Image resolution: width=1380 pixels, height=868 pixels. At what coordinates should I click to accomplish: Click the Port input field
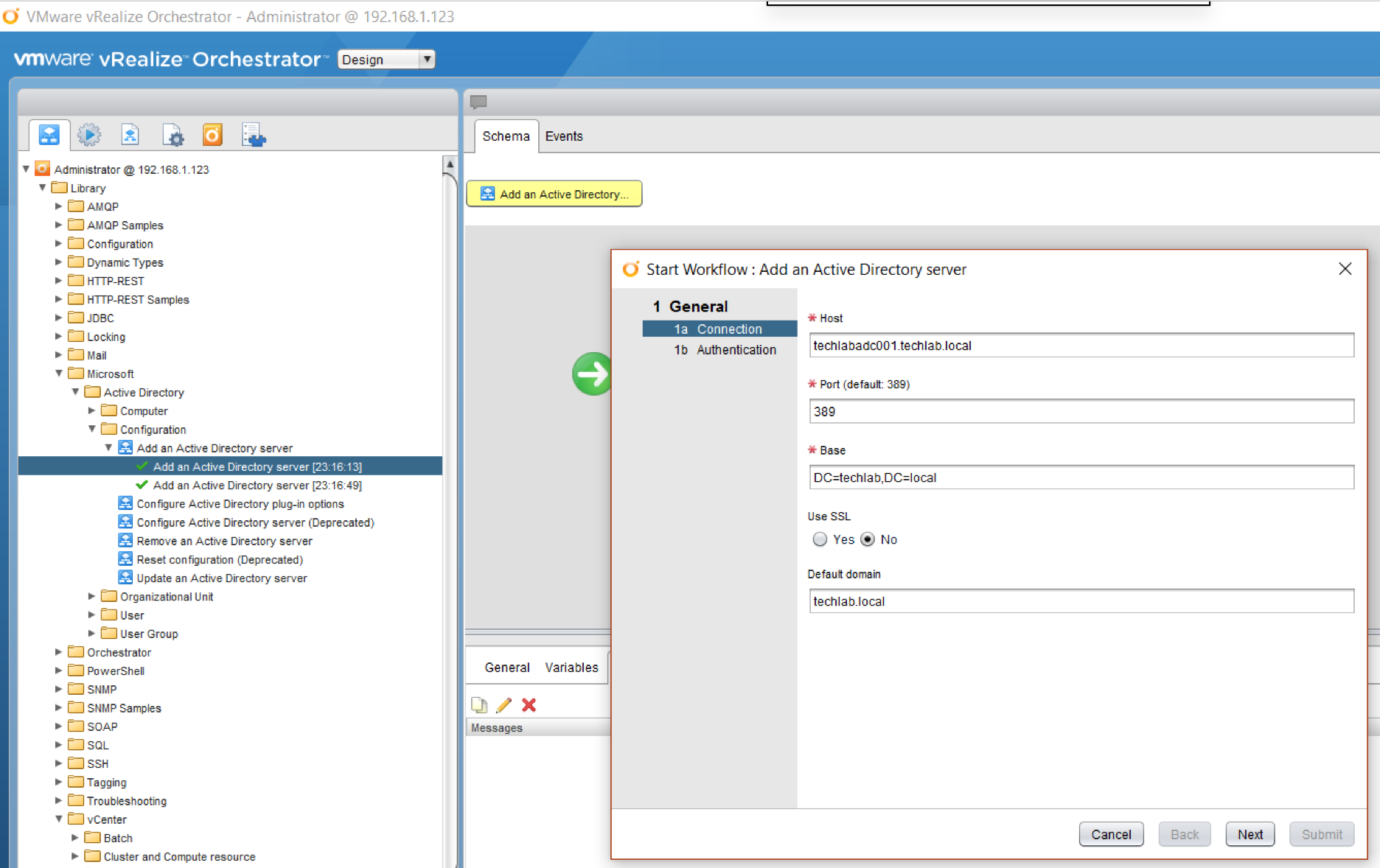point(1081,411)
